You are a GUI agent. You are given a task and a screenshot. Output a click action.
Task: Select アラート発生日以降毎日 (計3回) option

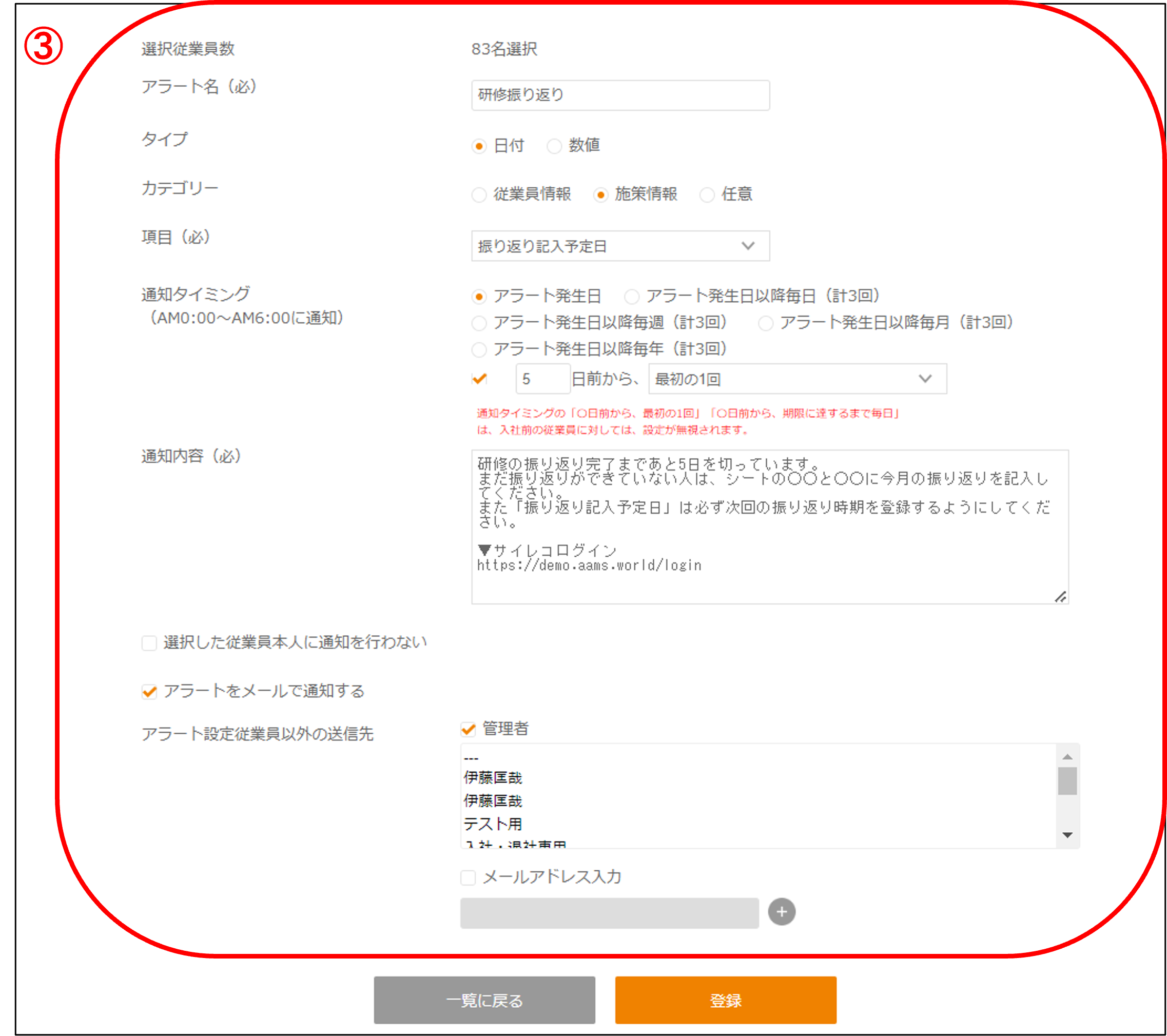click(631, 297)
